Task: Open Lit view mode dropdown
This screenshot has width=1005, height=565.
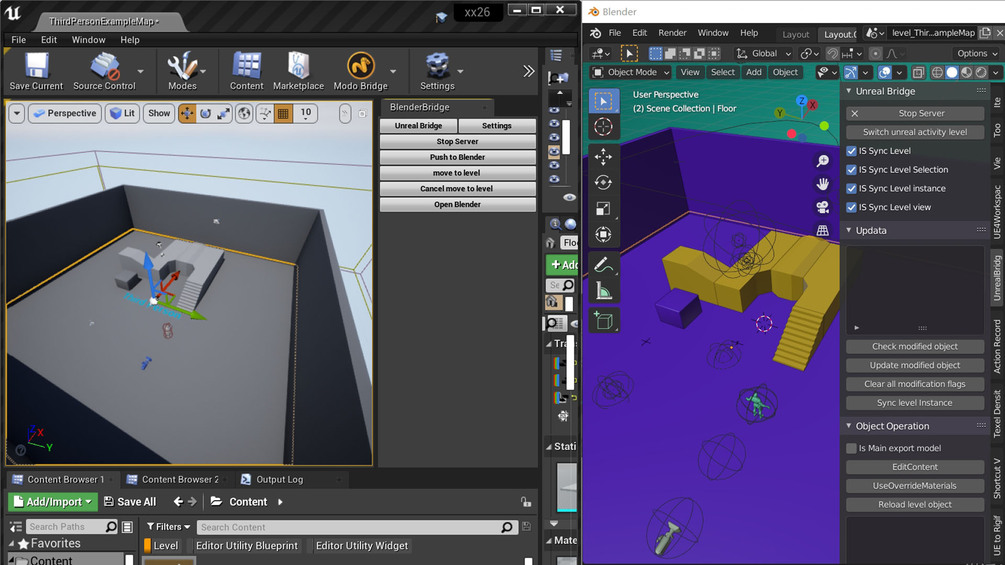Action: click(x=122, y=113)
